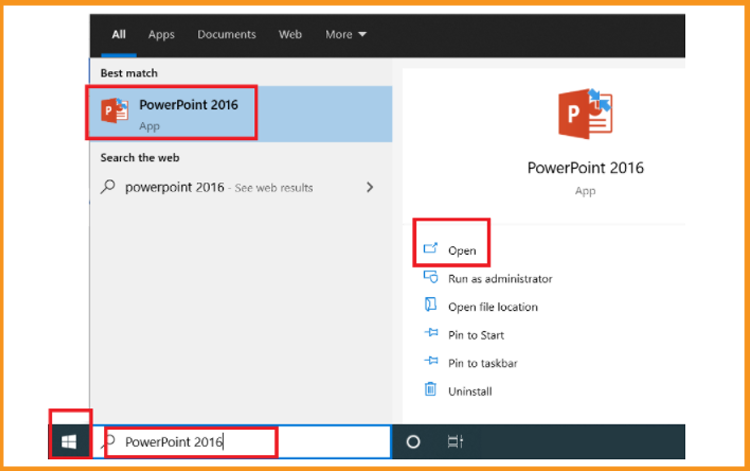Viewport: 750px width, 471px height.
Task: Click the trash icon next to Uninstall
Action: click(430, 389)
